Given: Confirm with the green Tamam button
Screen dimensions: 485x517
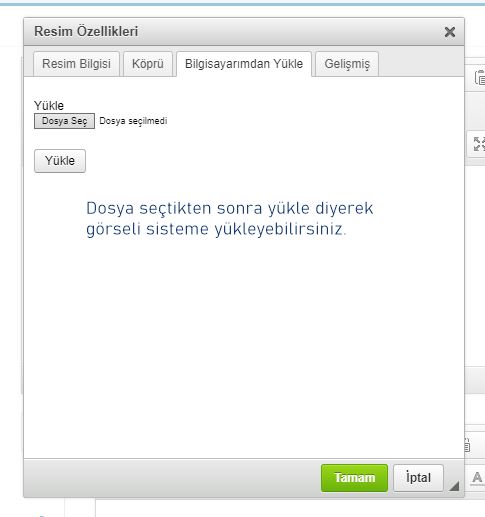Looking at the screenshot, I should point(354,478).
